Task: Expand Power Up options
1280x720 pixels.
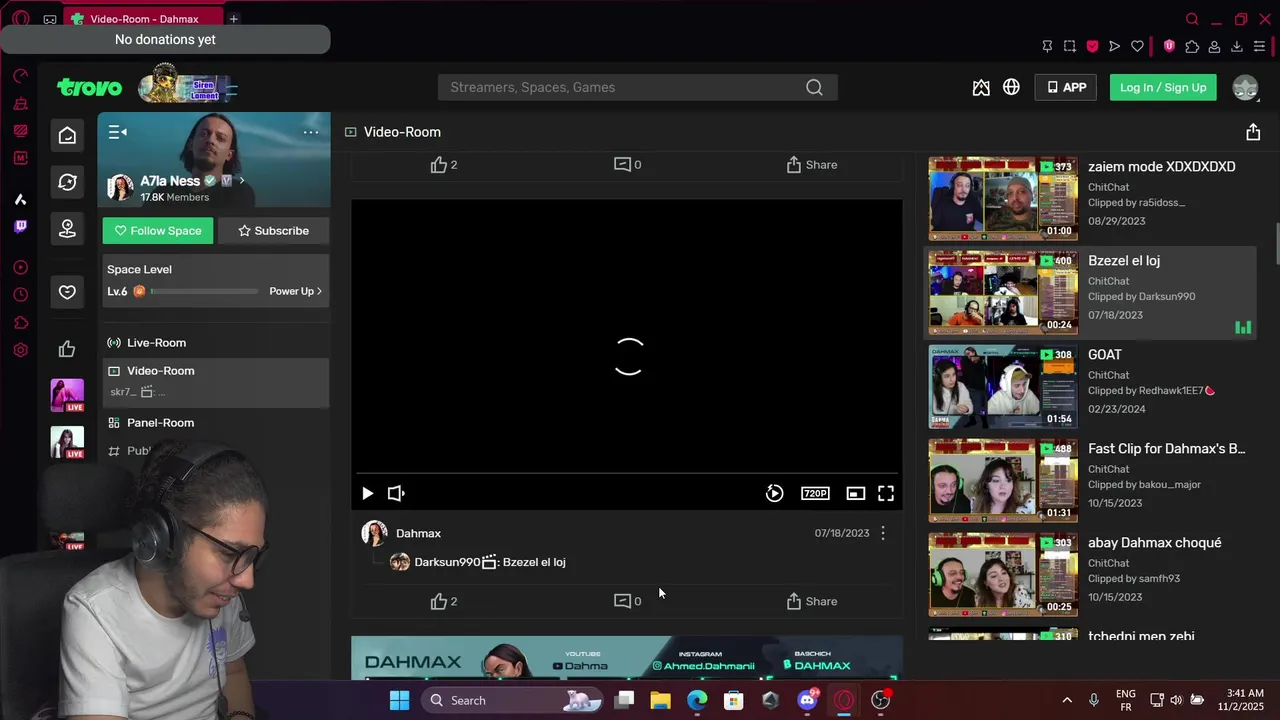Action: 295,291
